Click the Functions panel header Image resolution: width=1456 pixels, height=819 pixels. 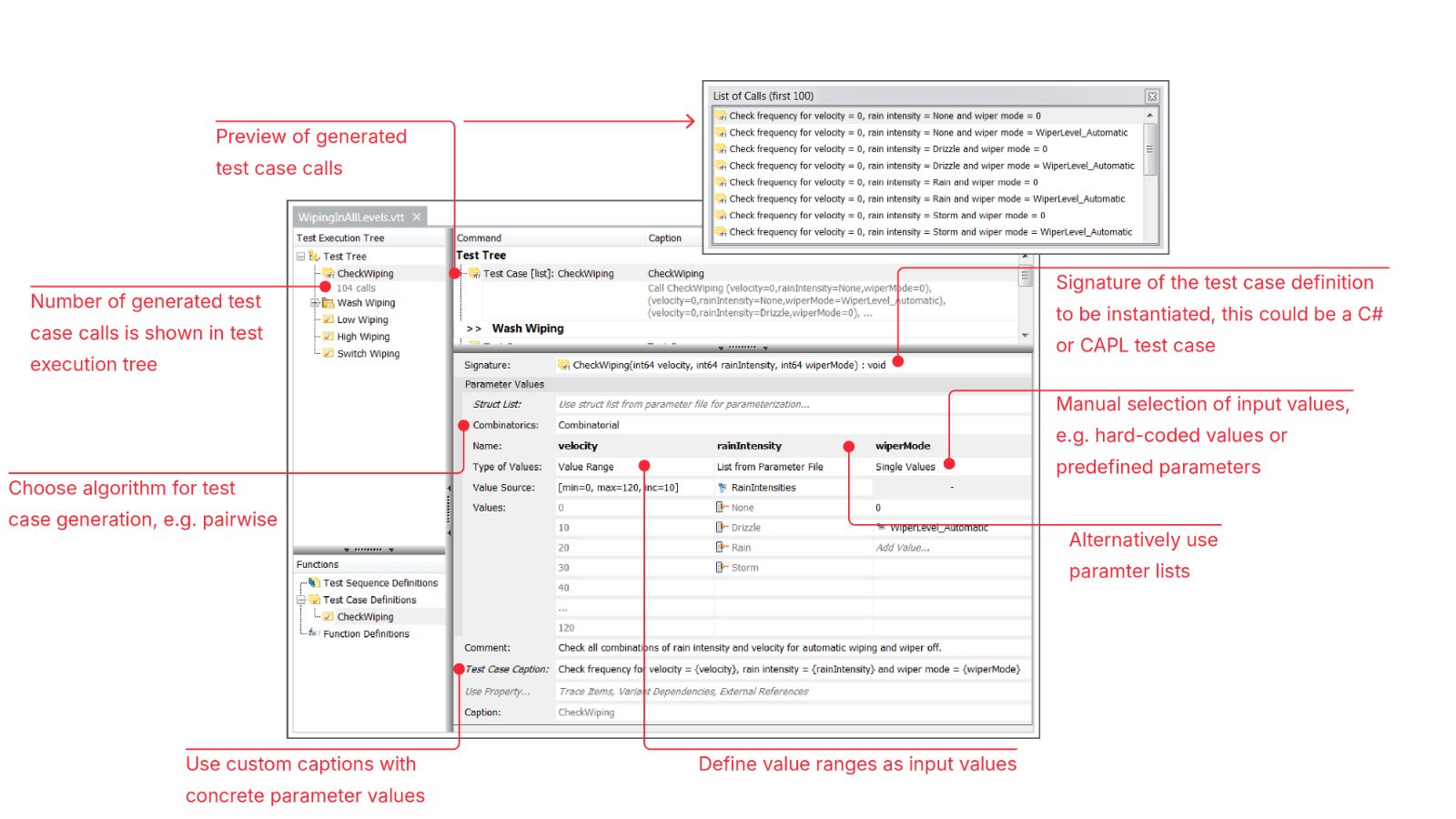[x=369, y=564]
